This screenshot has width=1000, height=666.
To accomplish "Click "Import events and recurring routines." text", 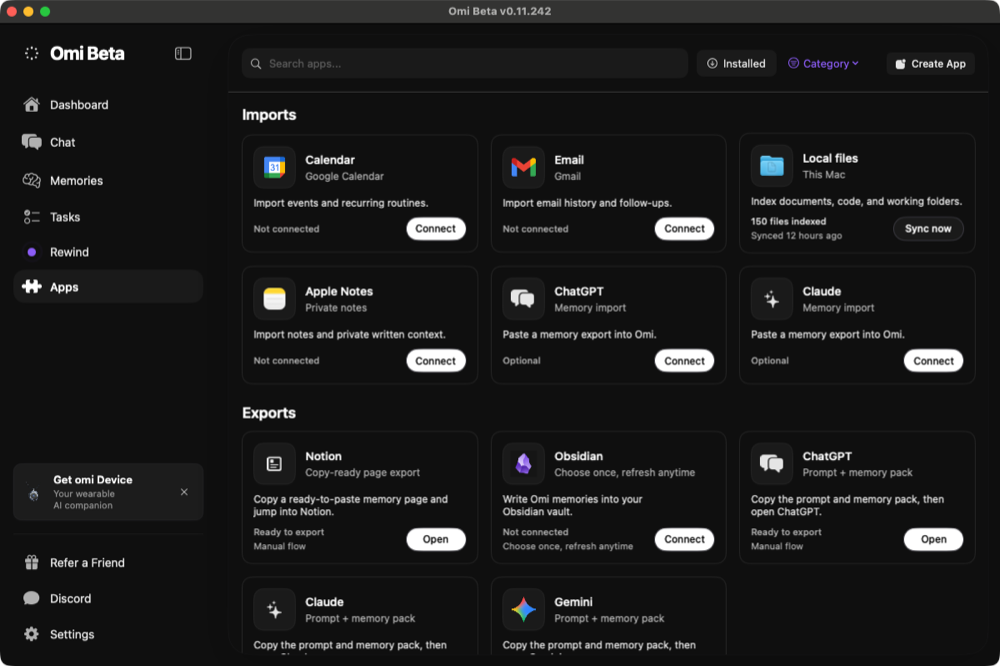I will coord(341,203).
